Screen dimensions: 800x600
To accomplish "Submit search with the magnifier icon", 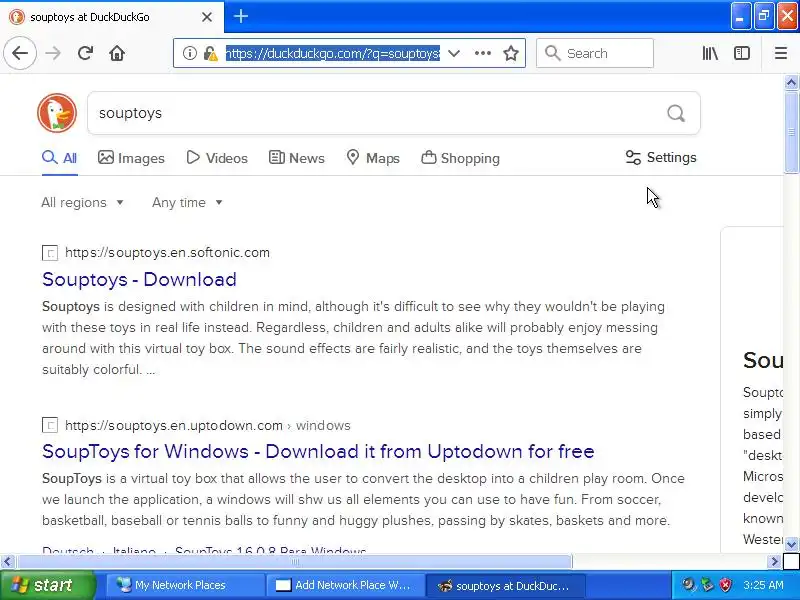I will [676, 113].
